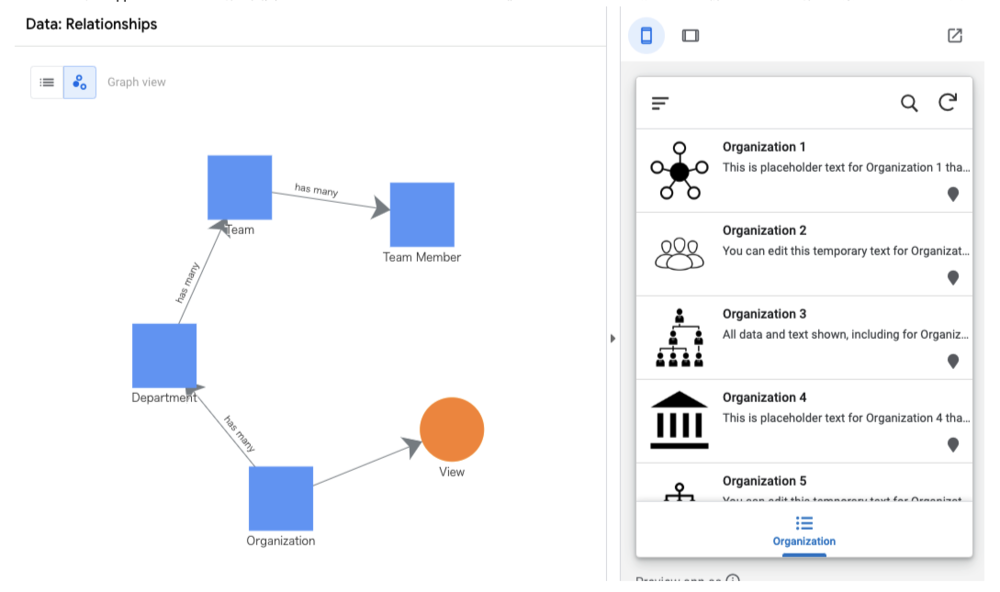Click the Team Member table node
The height and width of the screenshot is (592, 1000).
point(422,214)
